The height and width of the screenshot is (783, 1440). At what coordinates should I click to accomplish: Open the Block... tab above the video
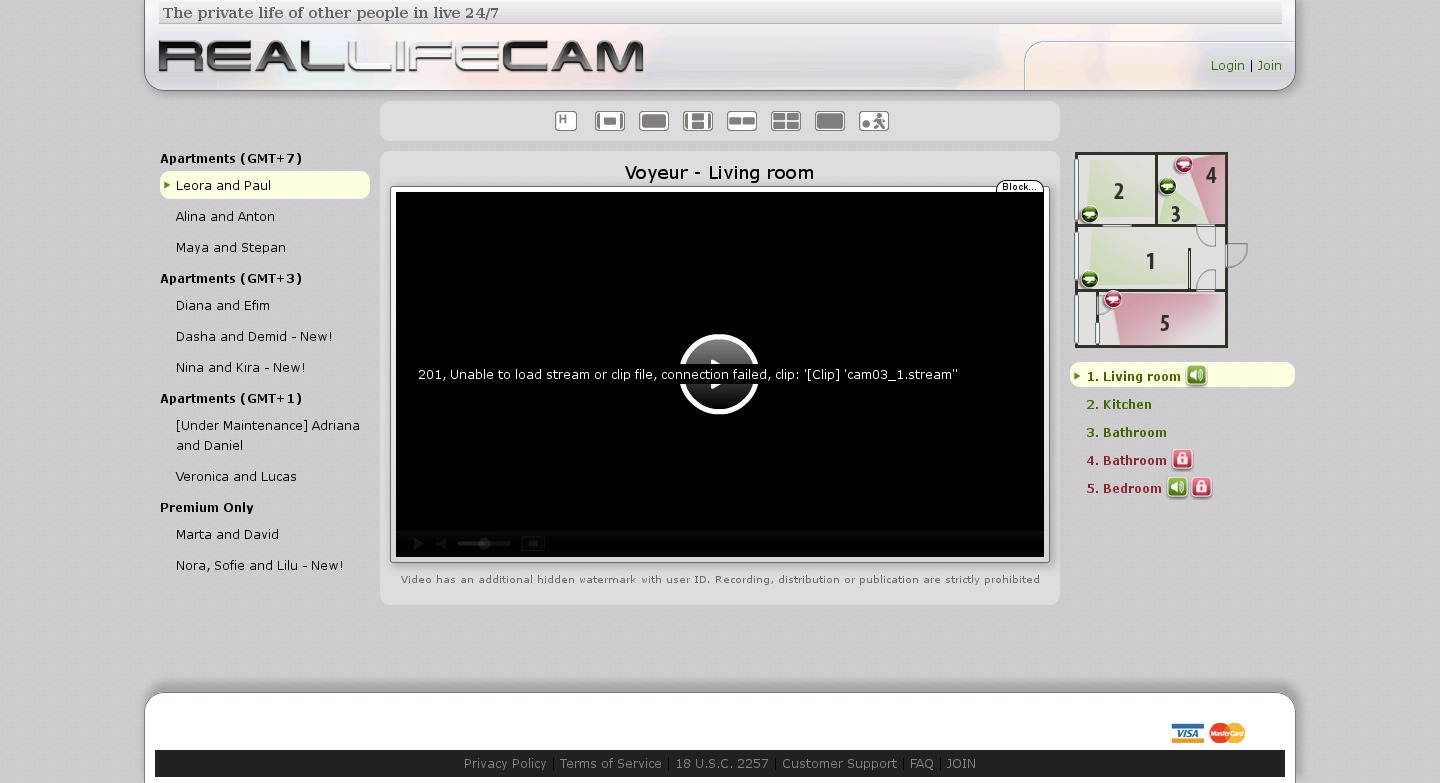click(1019, 187)
